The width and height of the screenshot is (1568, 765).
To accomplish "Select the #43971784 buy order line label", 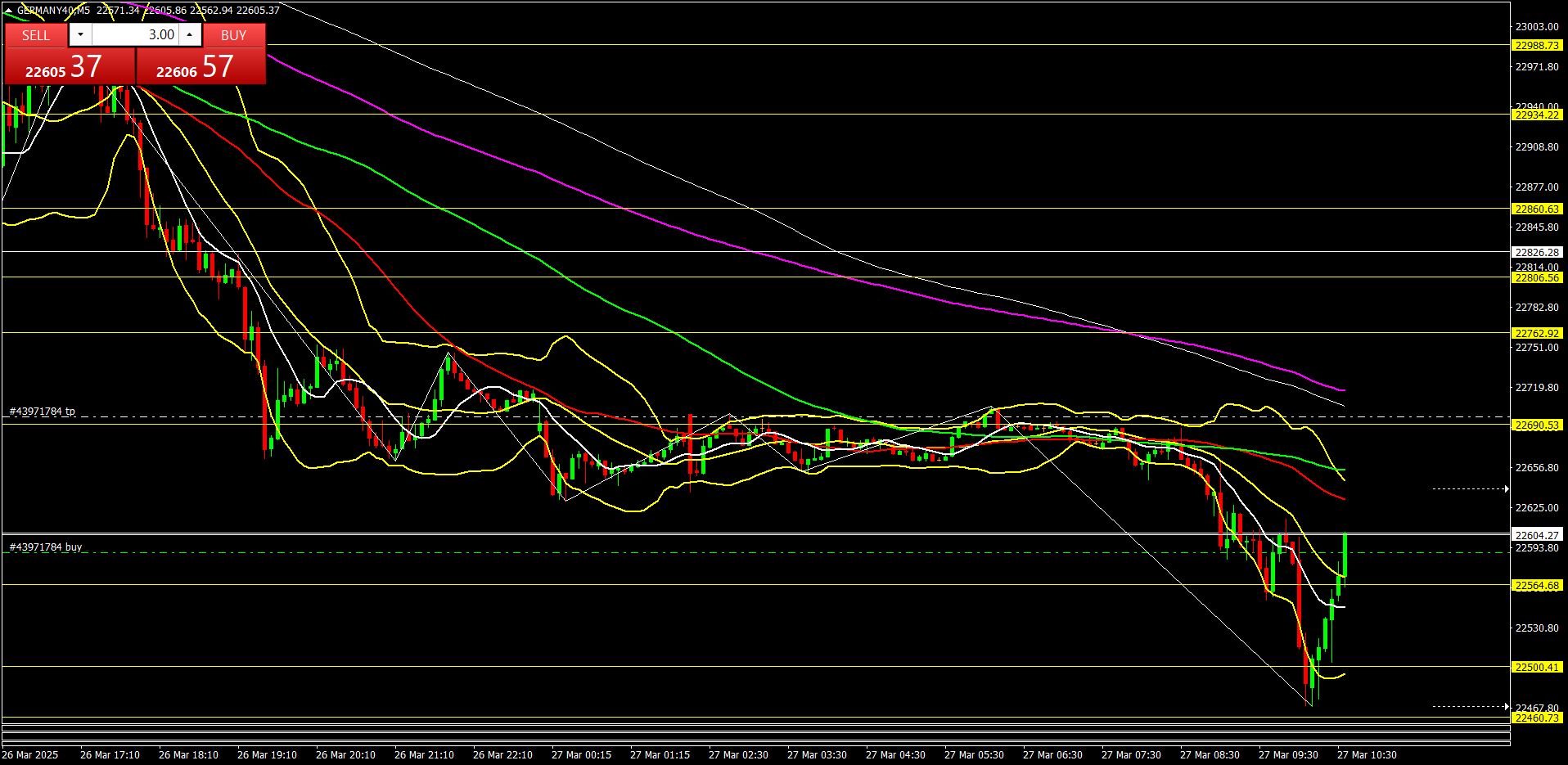I will coord(46,547).
